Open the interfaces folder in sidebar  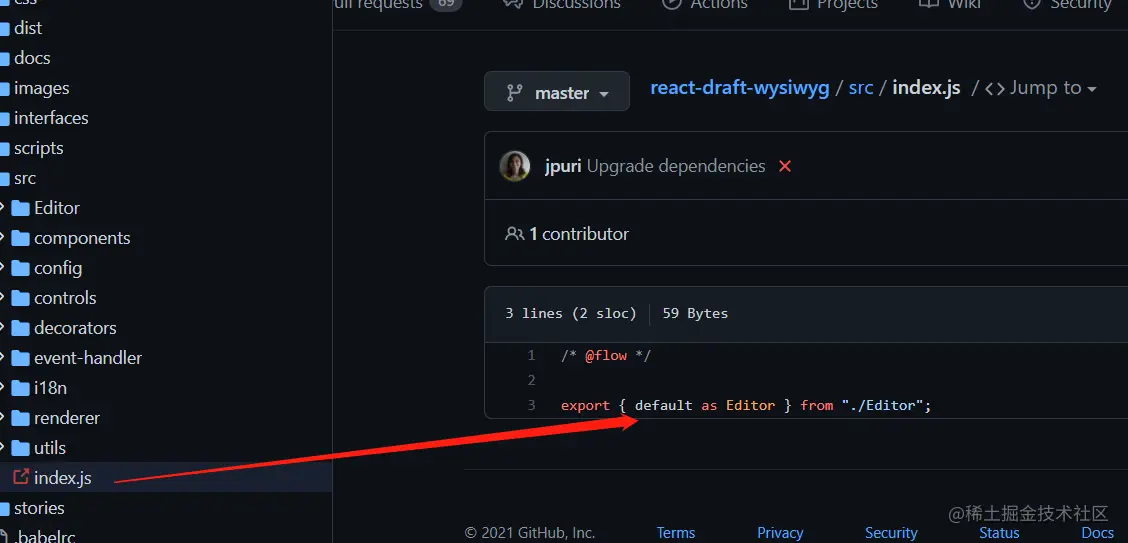click(x=50, y=118)
